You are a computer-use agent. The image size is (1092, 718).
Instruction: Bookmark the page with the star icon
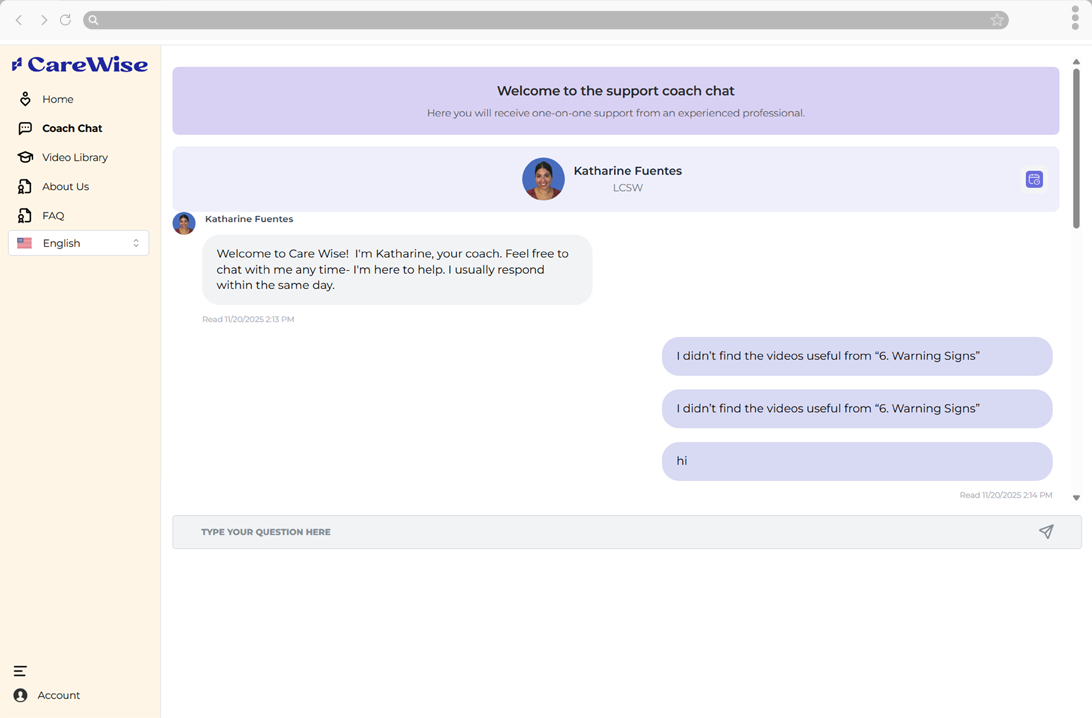[997, 20]
